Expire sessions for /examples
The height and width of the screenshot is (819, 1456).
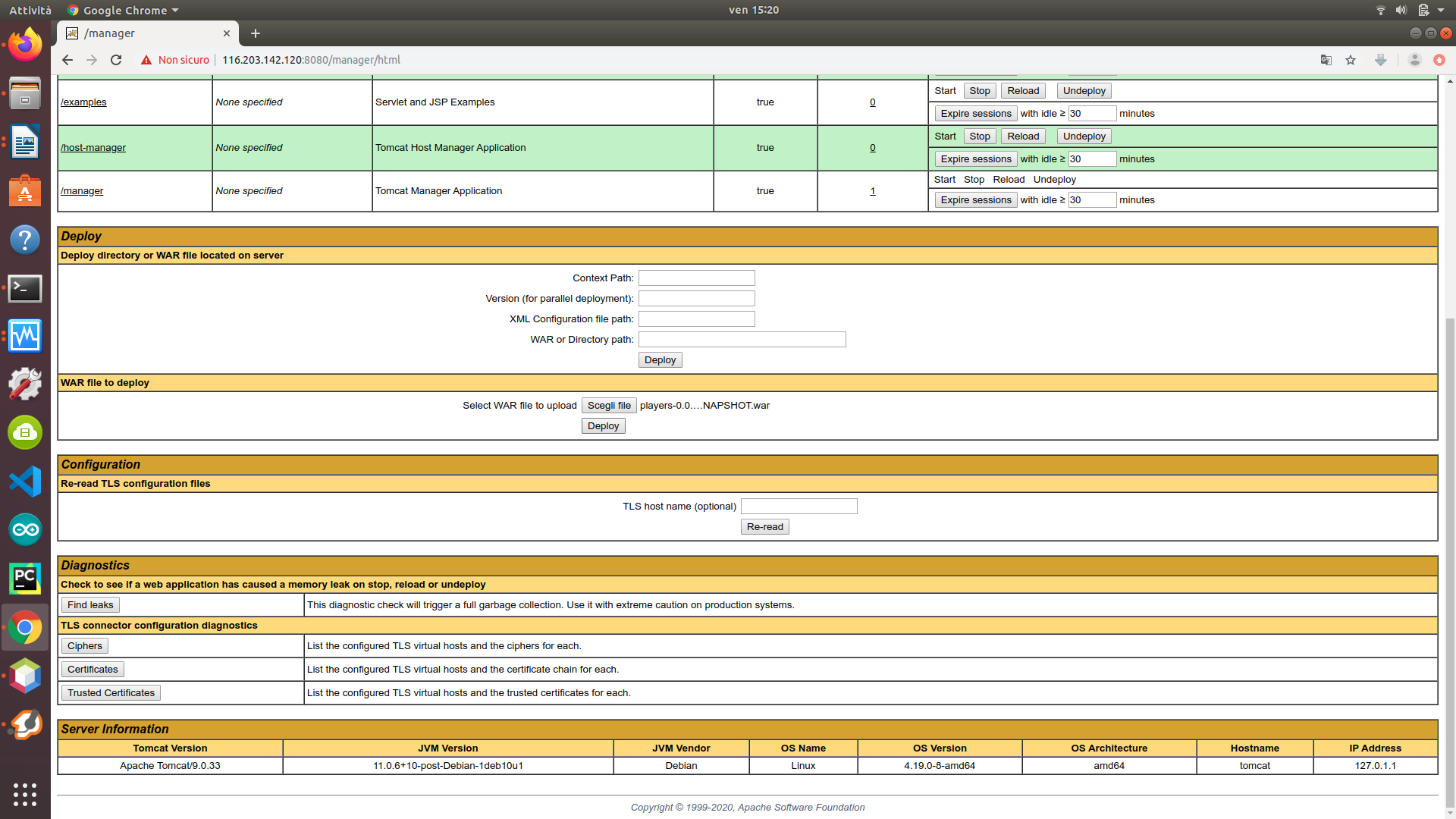[976, 114]
